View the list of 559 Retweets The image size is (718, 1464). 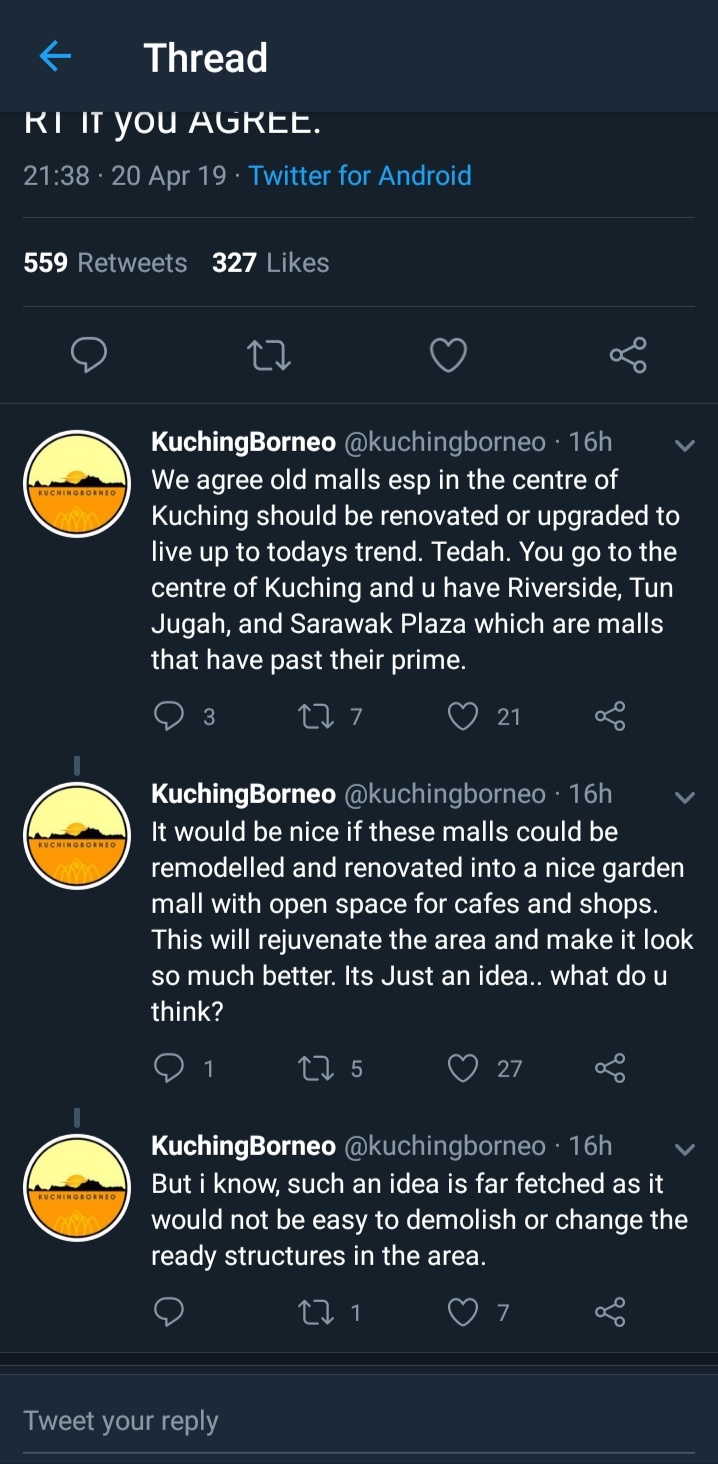[x=105, y=263]
